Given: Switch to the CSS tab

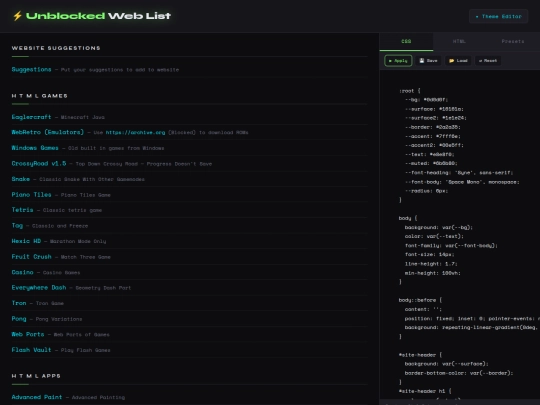Looking at the screenshot, I should [406, 41].
